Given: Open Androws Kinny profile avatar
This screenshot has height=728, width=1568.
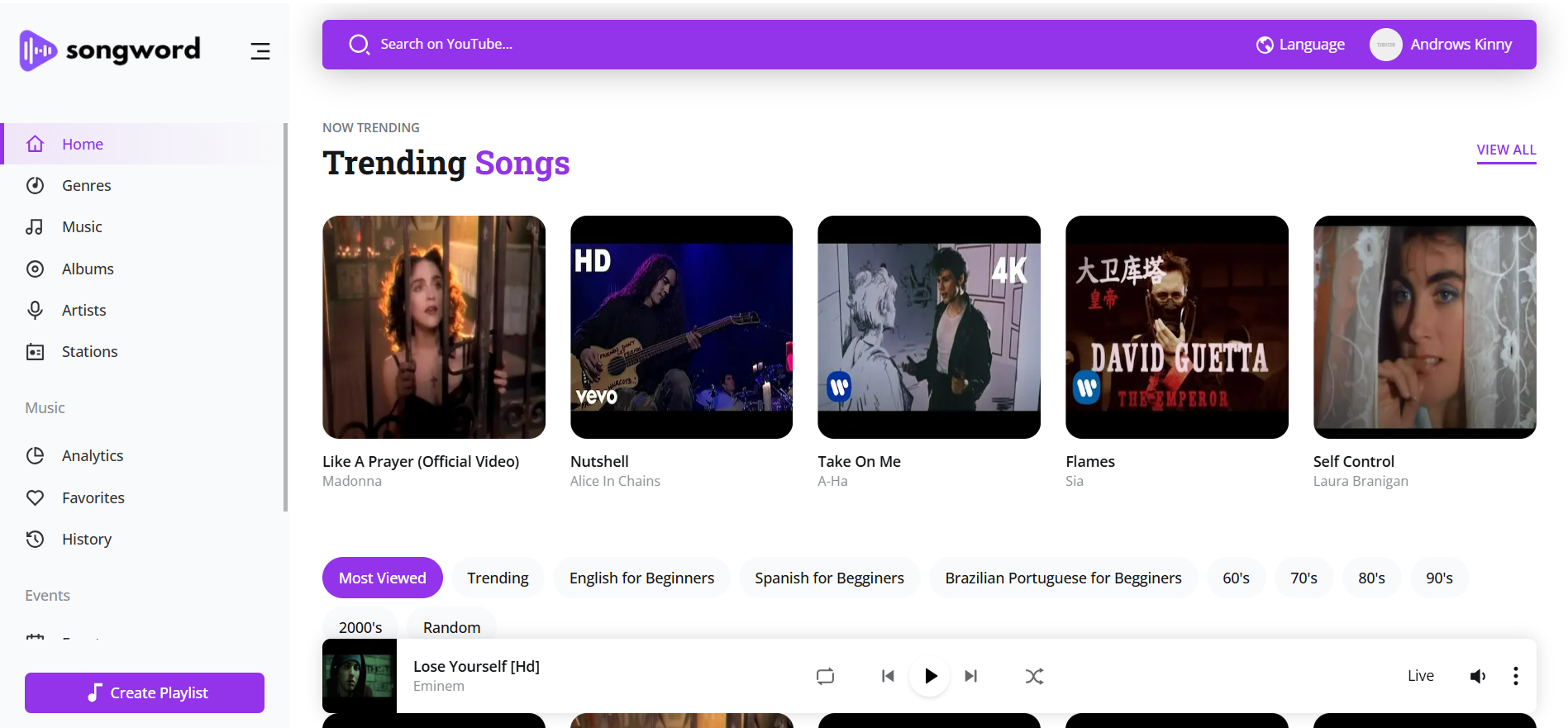Looking at the screenshot, I should click(x=1385, y=45).
